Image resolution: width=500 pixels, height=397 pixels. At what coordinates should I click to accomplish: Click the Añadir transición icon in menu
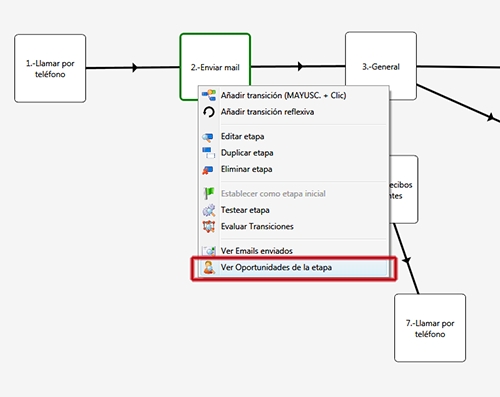click(209, 95)
